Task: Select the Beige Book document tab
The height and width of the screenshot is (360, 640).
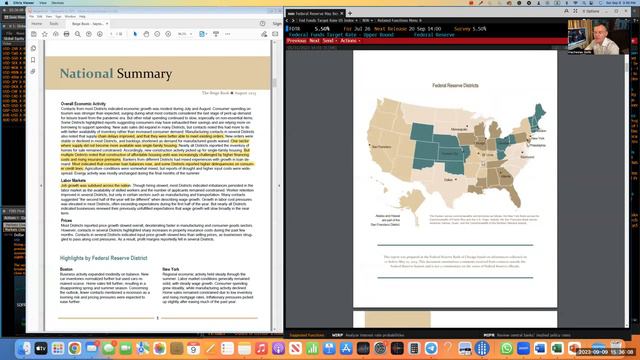Action: click(x=87, y=24)
